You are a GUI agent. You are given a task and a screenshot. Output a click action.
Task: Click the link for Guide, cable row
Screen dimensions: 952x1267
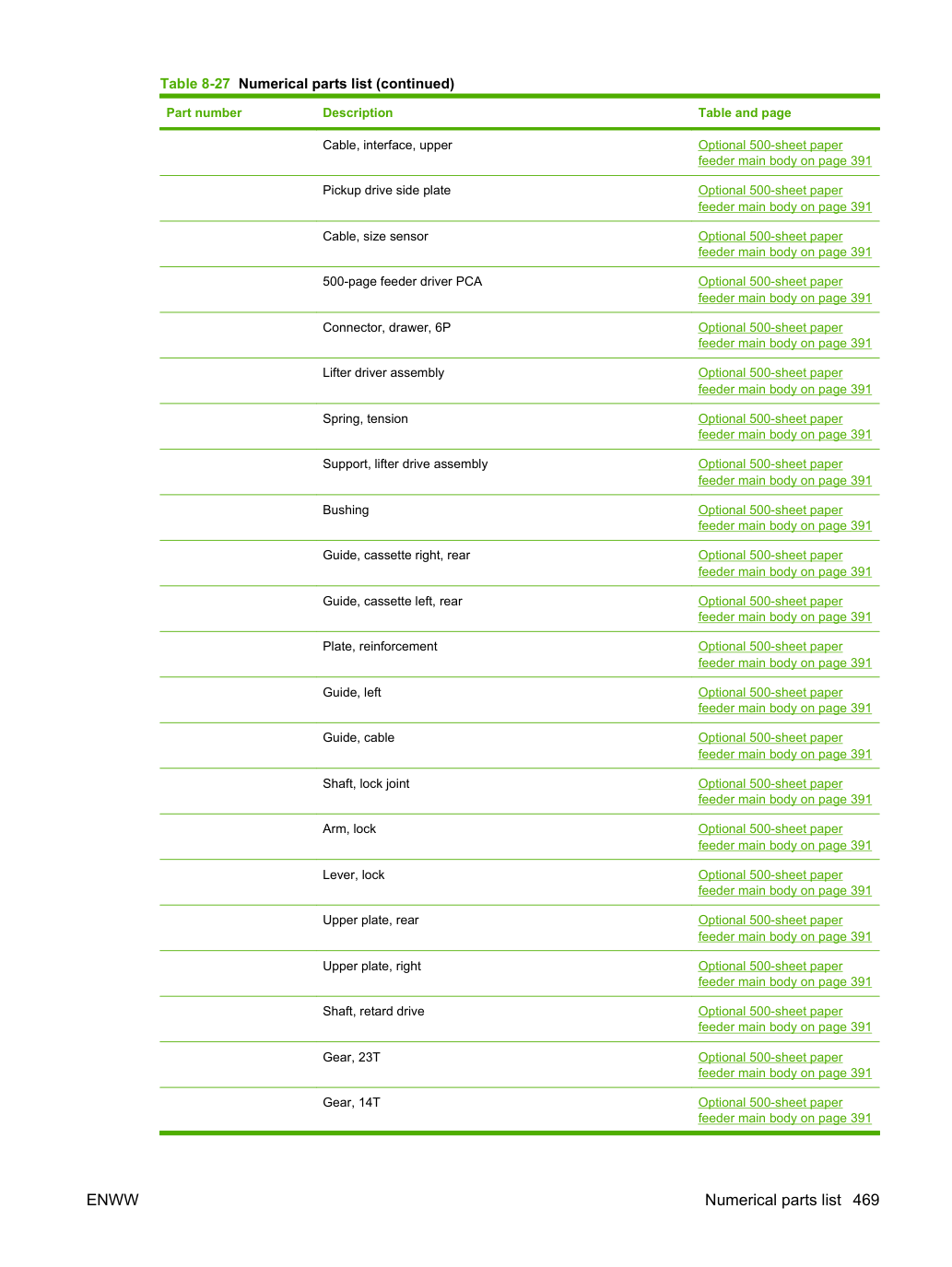[x=784, y=745]
